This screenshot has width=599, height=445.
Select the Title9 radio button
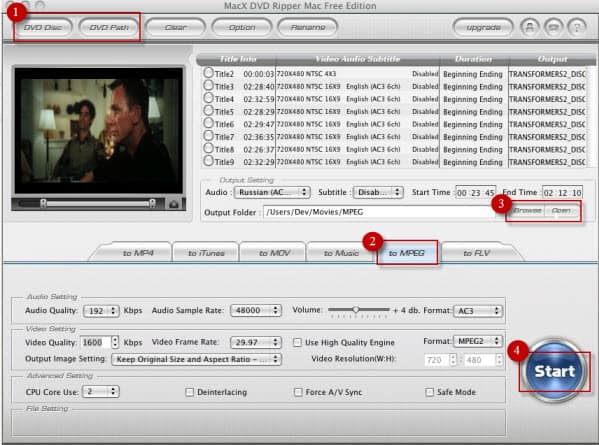pos(208,161)
